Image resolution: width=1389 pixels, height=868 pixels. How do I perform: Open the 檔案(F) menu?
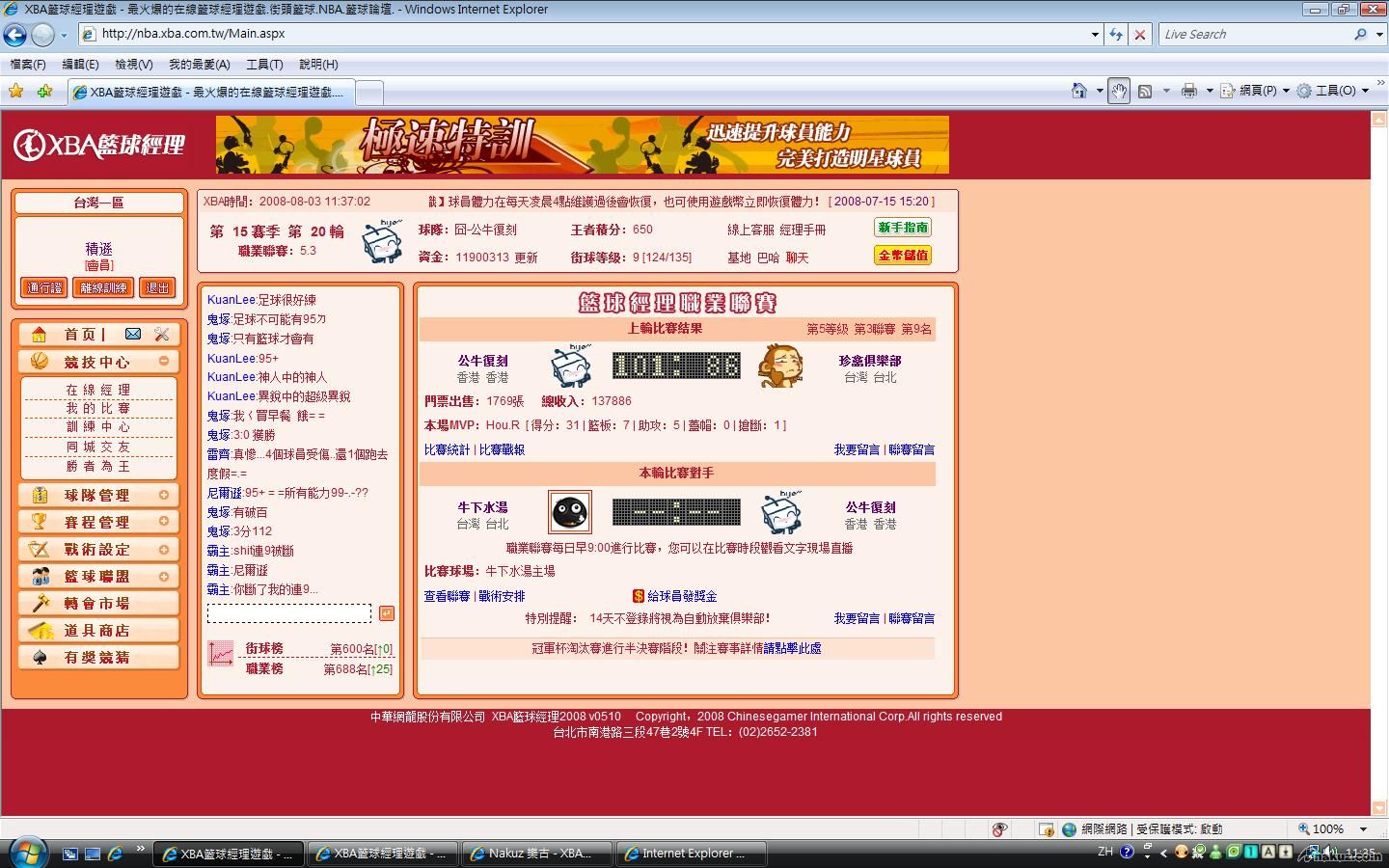(x=28, y=65)
